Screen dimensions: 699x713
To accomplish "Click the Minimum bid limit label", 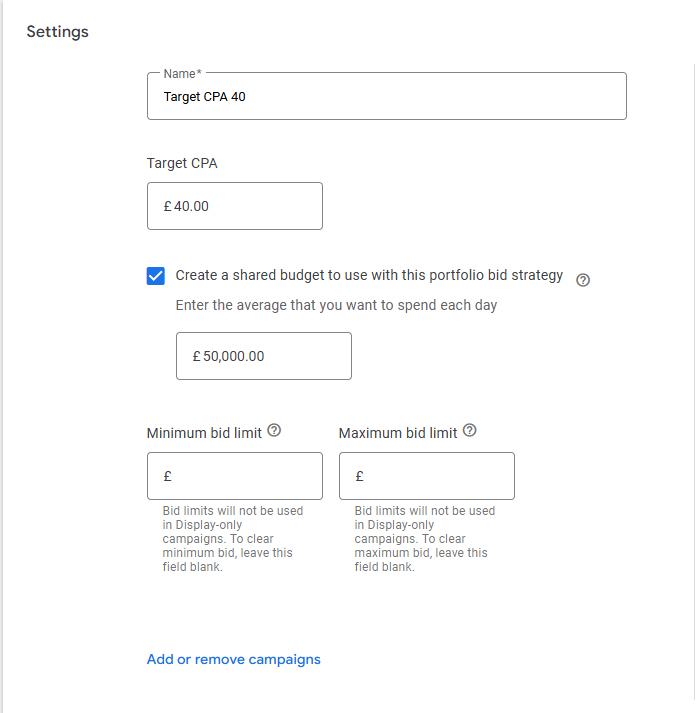I will [204, 433].
